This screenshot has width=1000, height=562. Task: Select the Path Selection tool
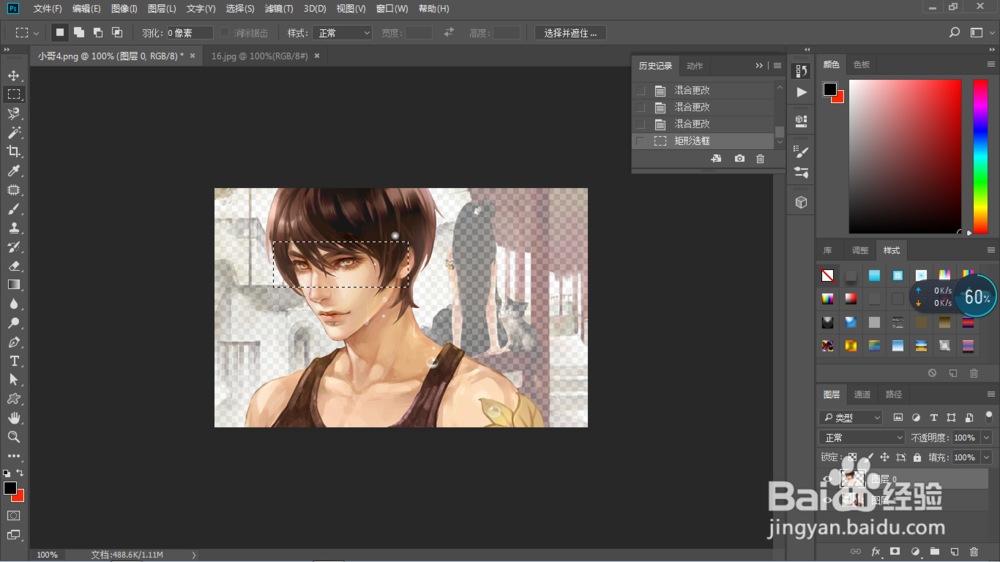pyautogui.click(x=13, y=380)
